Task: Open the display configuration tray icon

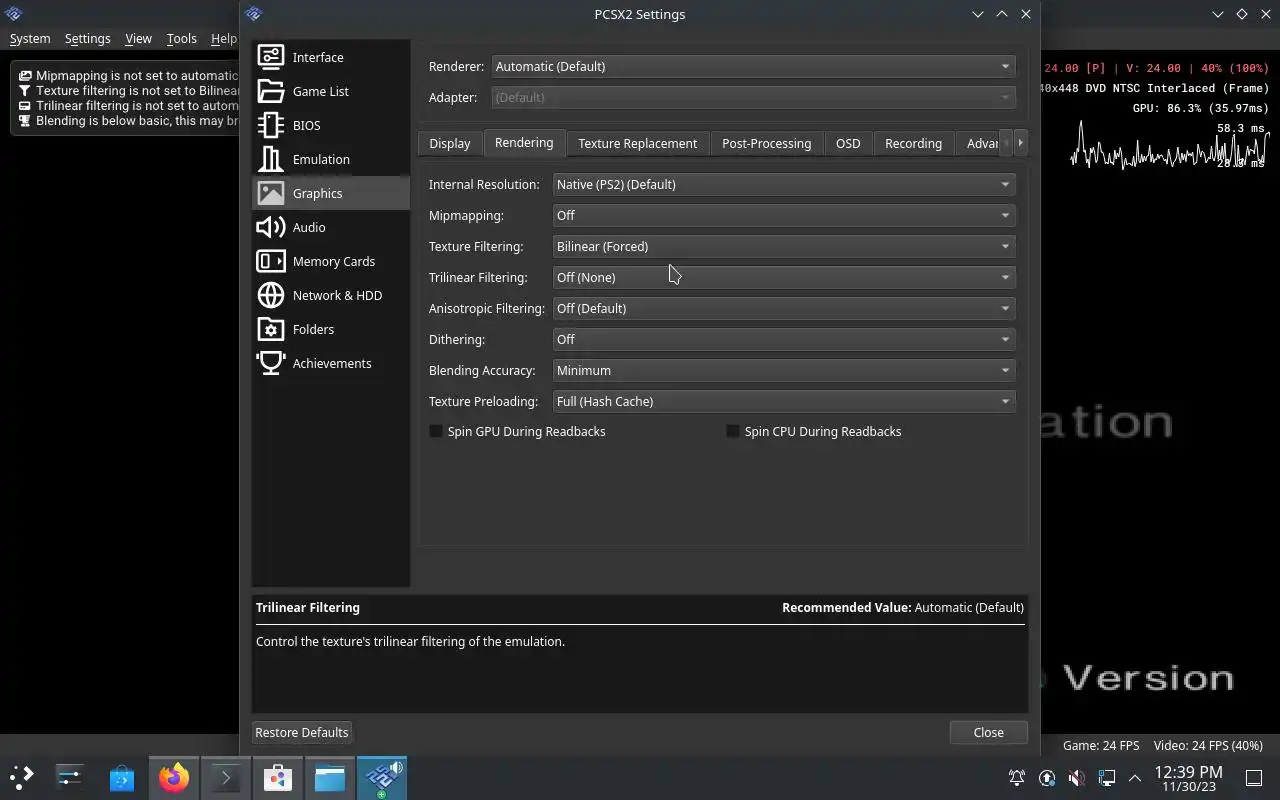Action: pyautogui.click(x=1107, y=777)
